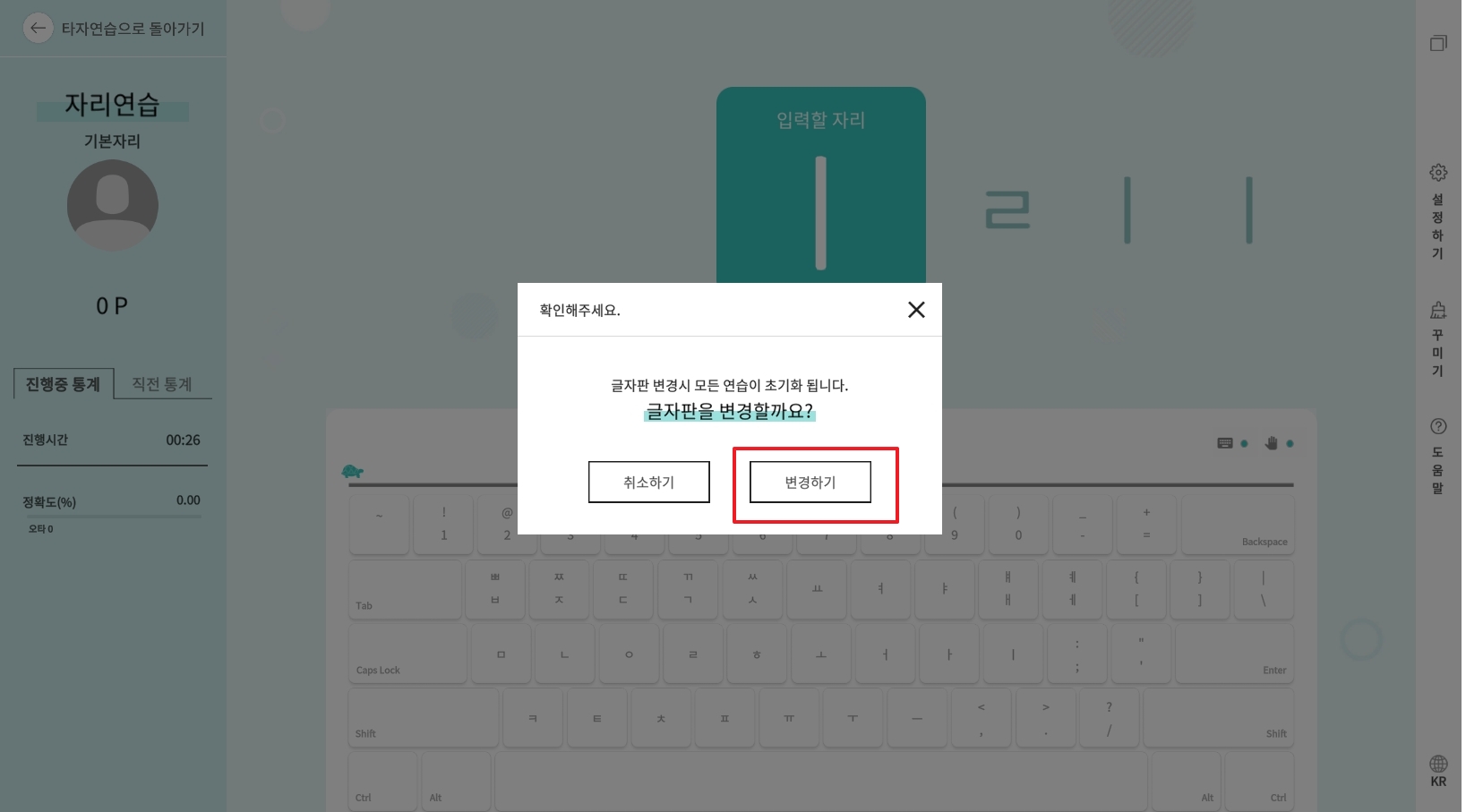
Task: Toggle the keyboard visibility green indicator
Action: click(1246, 441)
